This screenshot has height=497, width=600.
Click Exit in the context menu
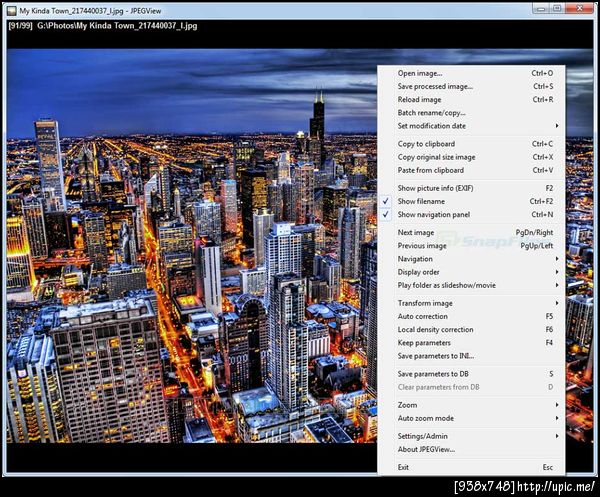(471, 467)
